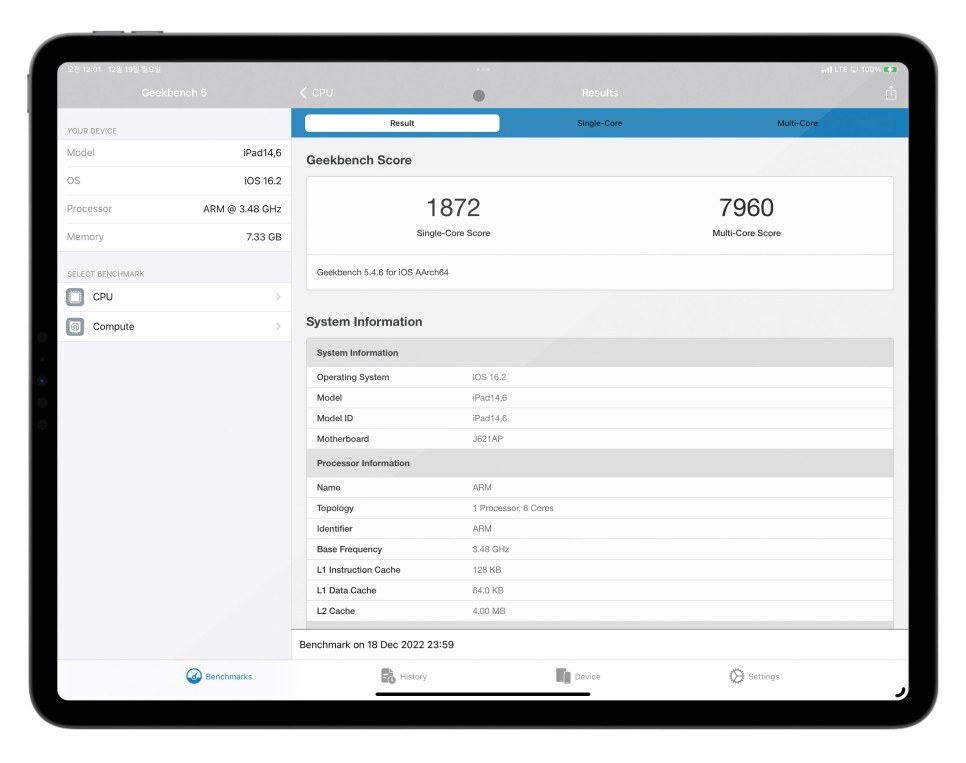Click the Motherboard J621AP row
This screenshot has width=966, height=763.
click(599, 439)
